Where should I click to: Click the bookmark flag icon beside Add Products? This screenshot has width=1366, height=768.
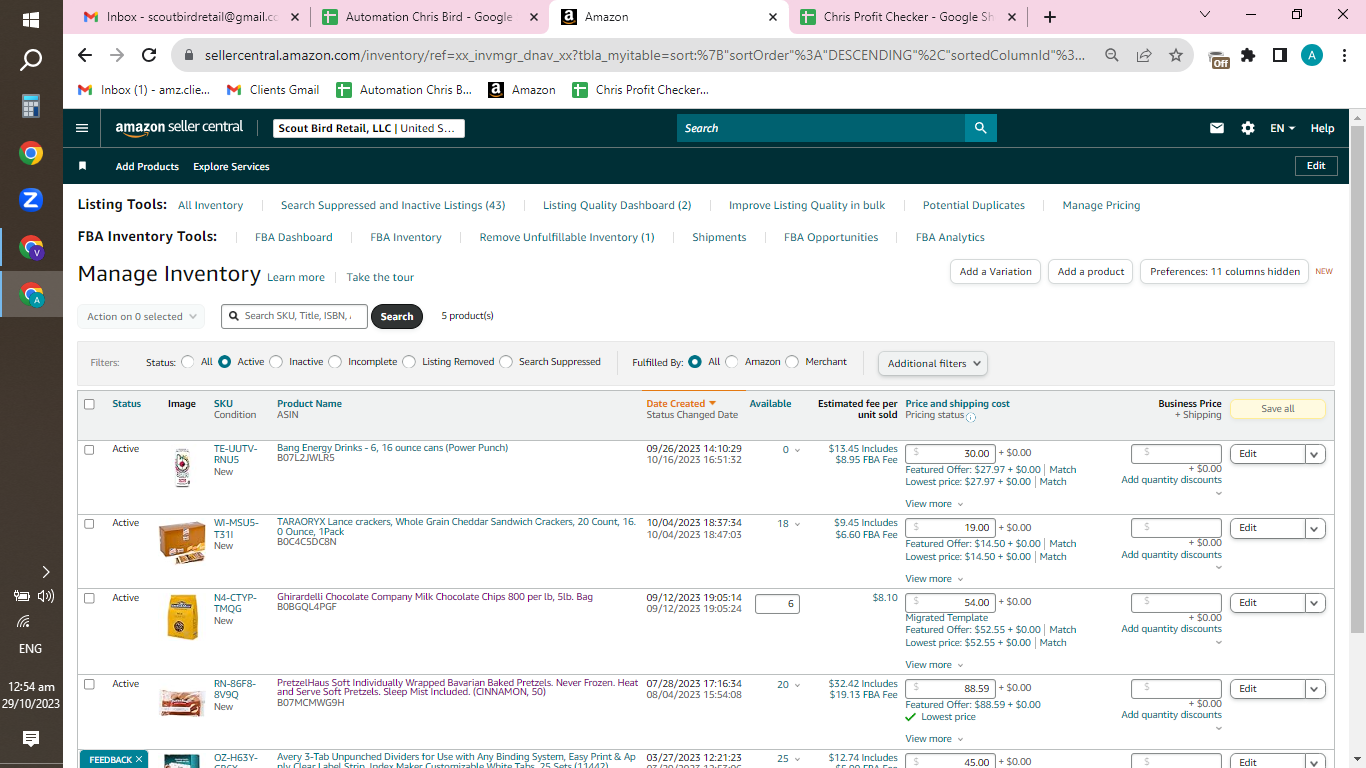point(83,166)
